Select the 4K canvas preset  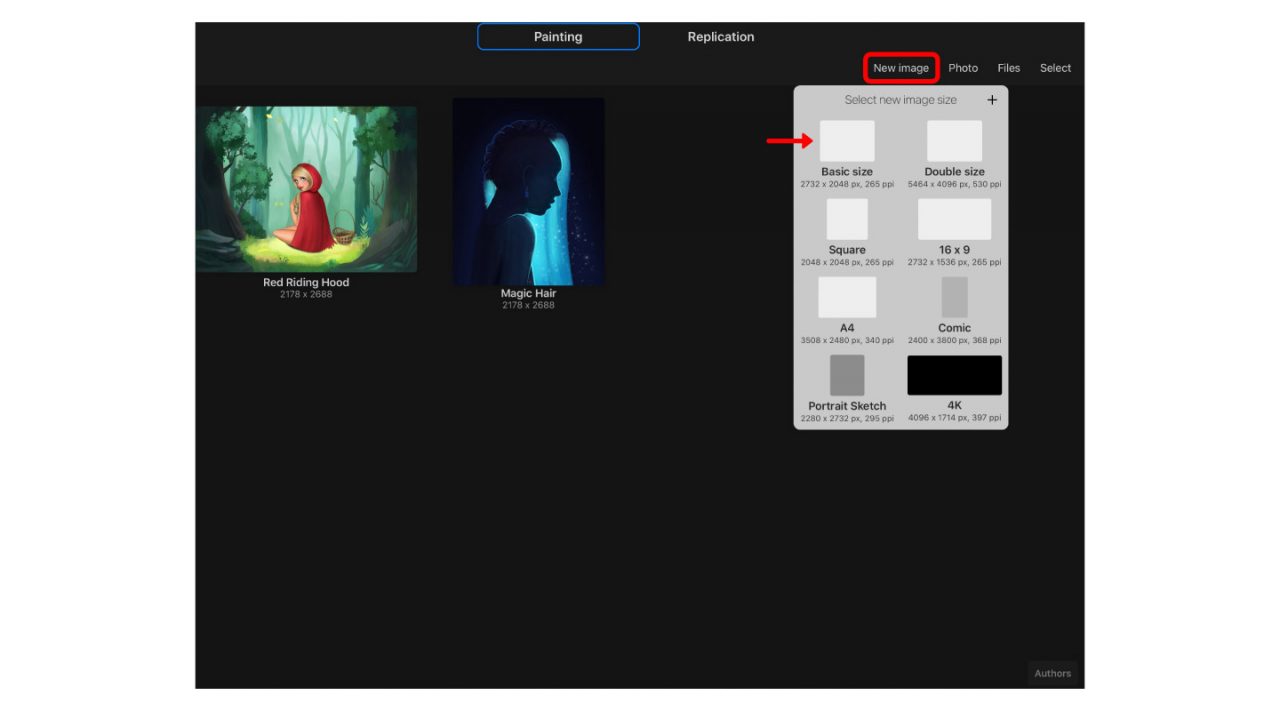(954, 374)
